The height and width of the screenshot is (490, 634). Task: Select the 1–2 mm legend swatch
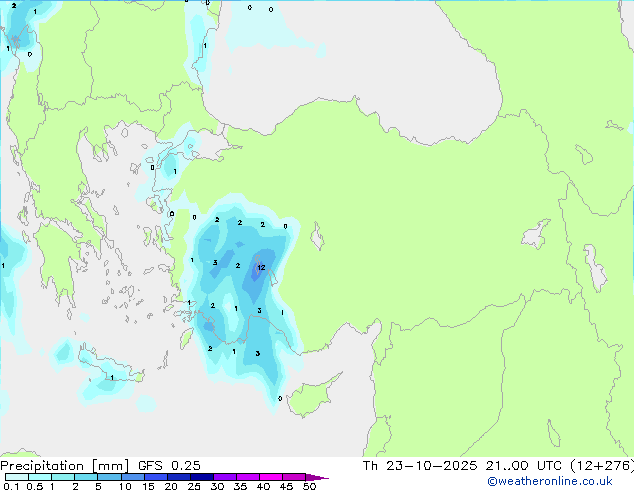pos(63,477)
